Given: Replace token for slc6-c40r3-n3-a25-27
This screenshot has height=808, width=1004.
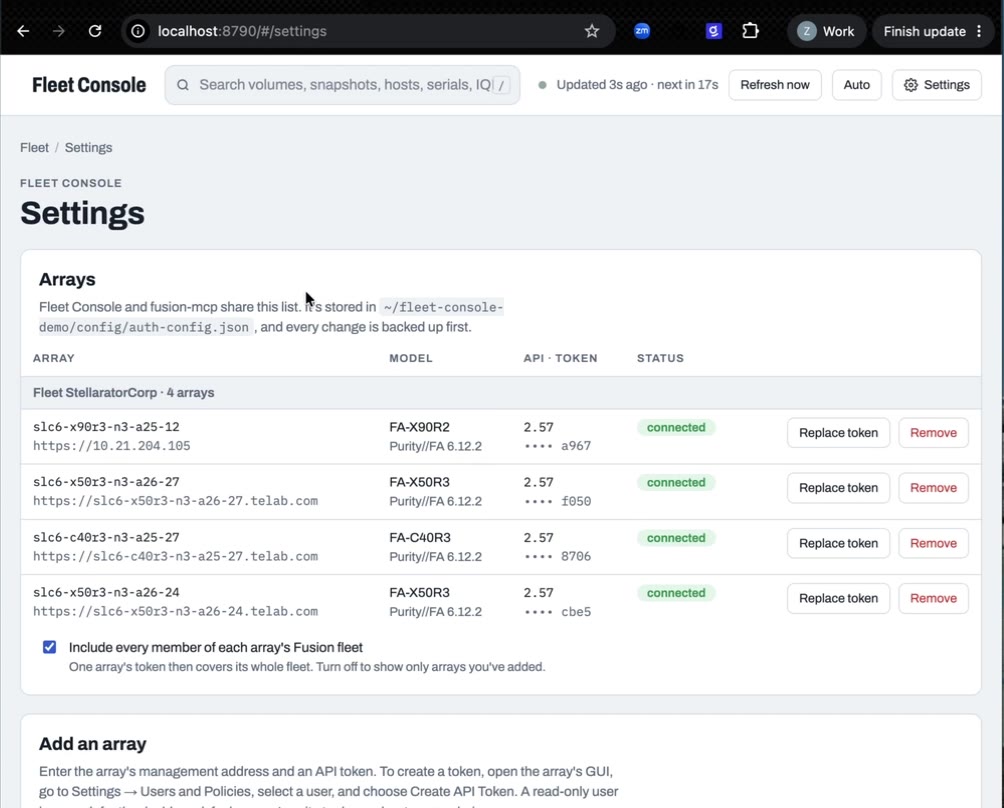Looking at the screenshot, I should [838, 543].
